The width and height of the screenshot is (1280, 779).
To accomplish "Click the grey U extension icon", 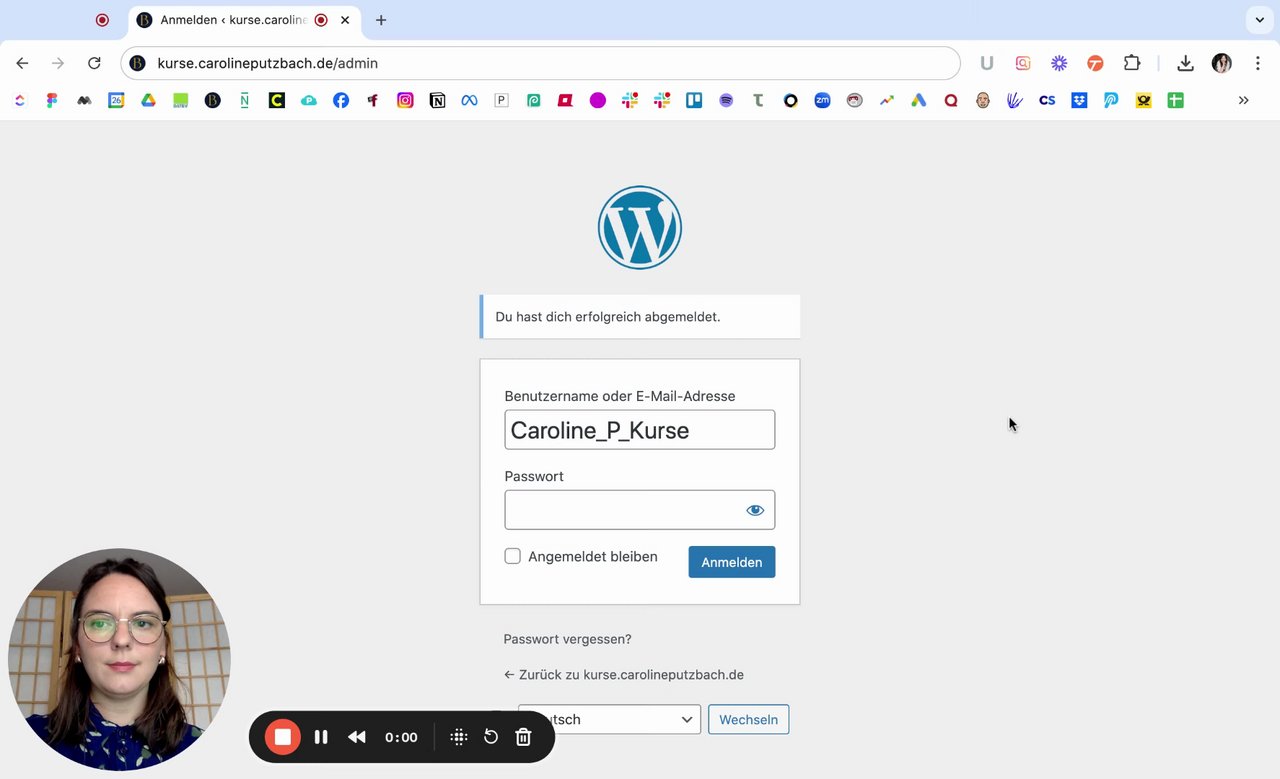I will click(986, 63).
